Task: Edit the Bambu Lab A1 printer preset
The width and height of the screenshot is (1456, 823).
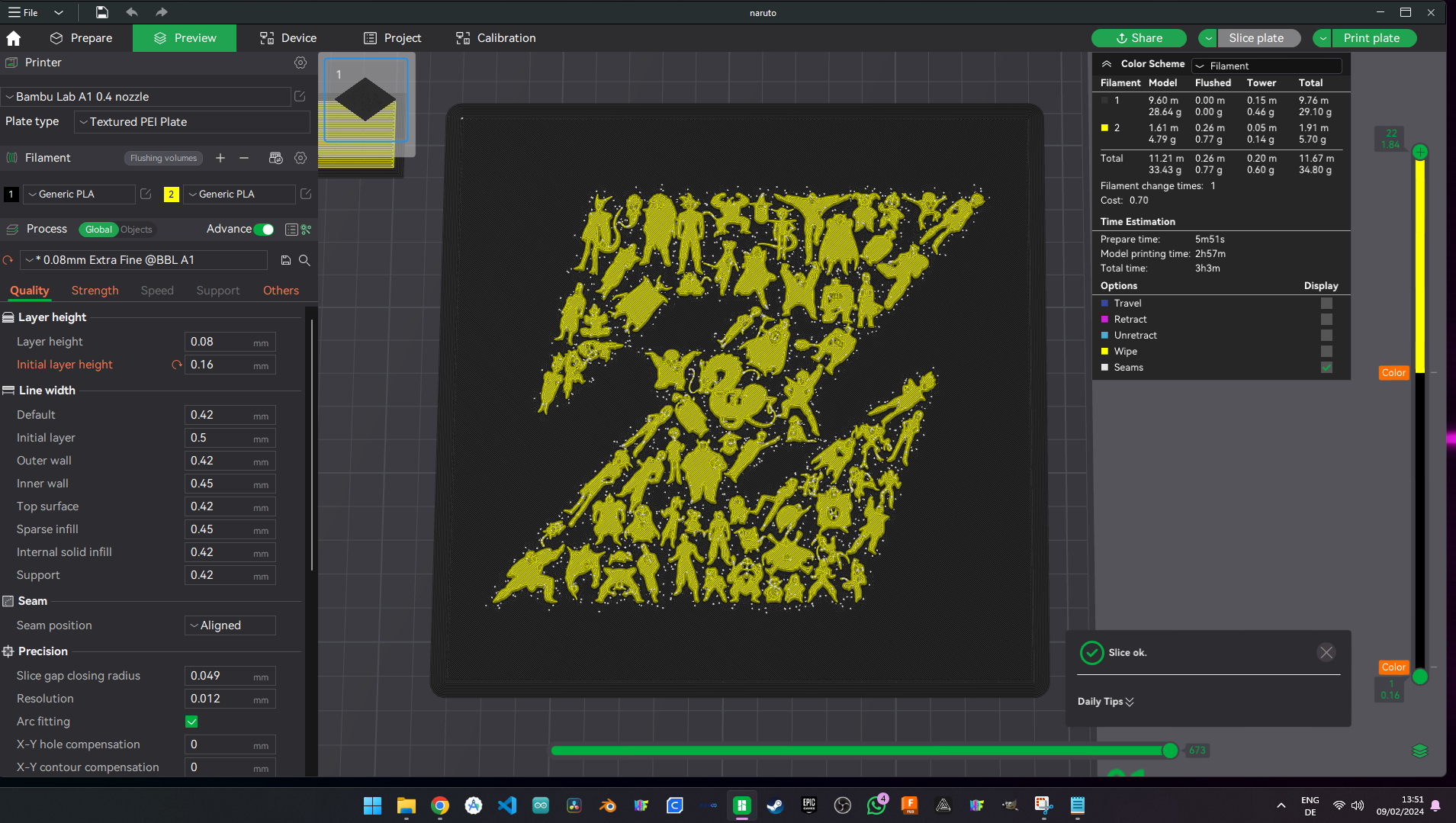Action: click(300, 96)
